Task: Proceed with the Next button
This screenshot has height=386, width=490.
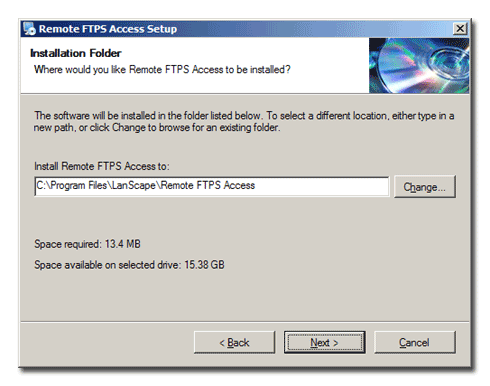Action: tap(325, 342)
